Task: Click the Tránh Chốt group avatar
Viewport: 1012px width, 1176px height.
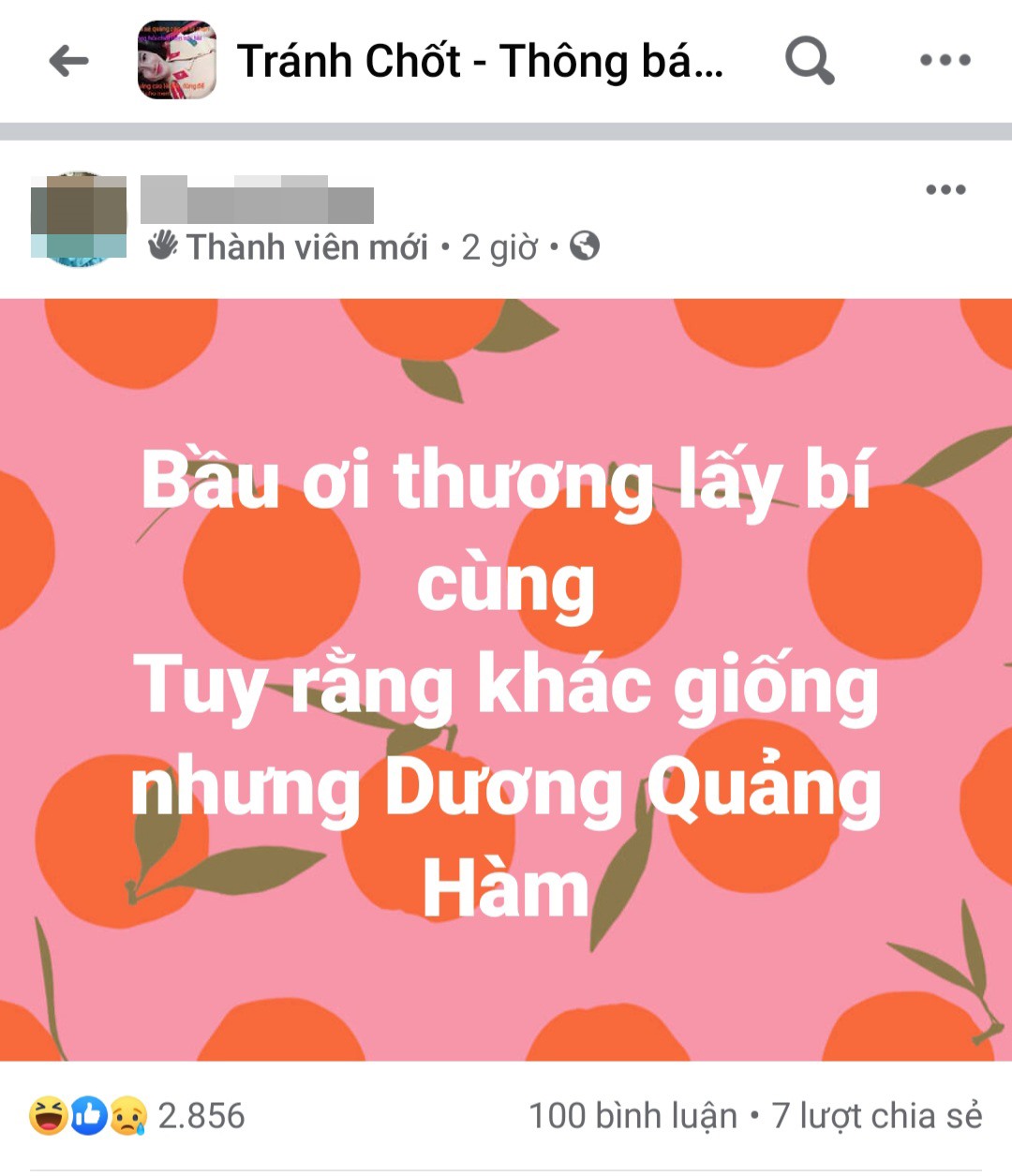Action: pyautogui.click(x=177, y=60)
